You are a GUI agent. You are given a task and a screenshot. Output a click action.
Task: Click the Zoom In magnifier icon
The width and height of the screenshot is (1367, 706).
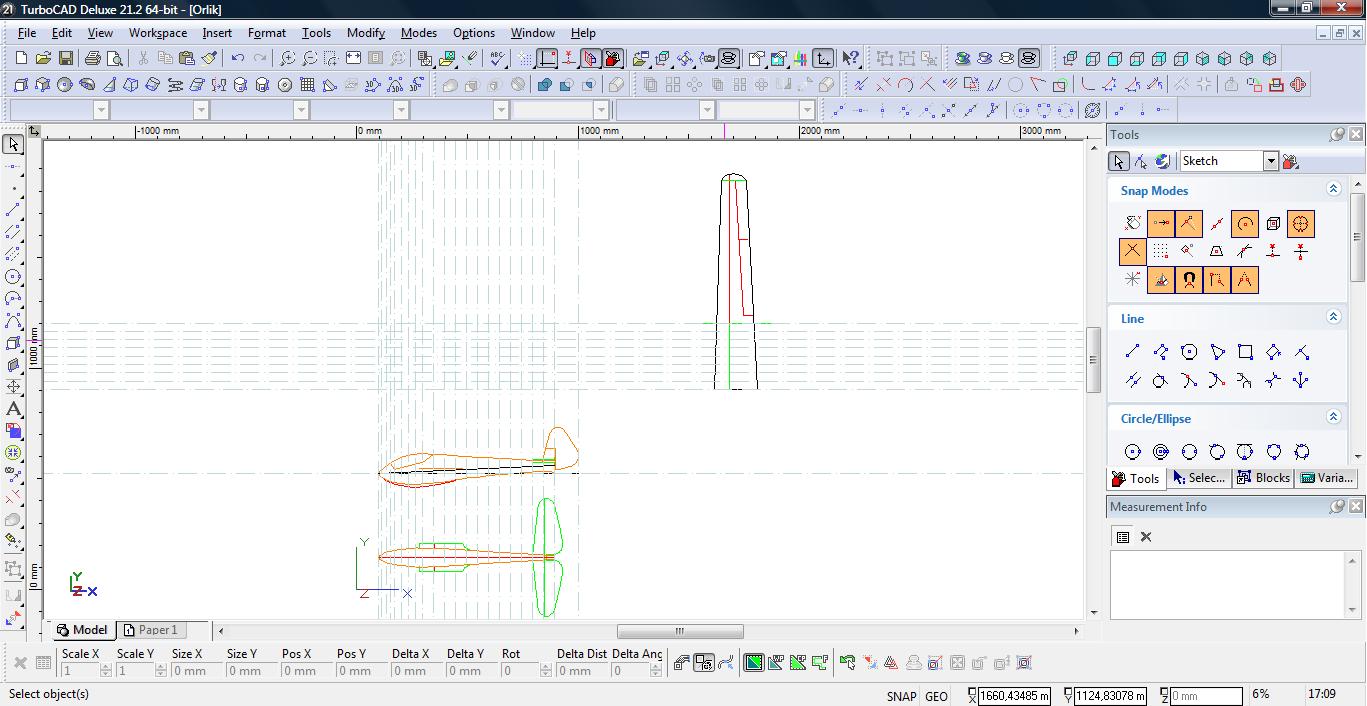[287, 59]
